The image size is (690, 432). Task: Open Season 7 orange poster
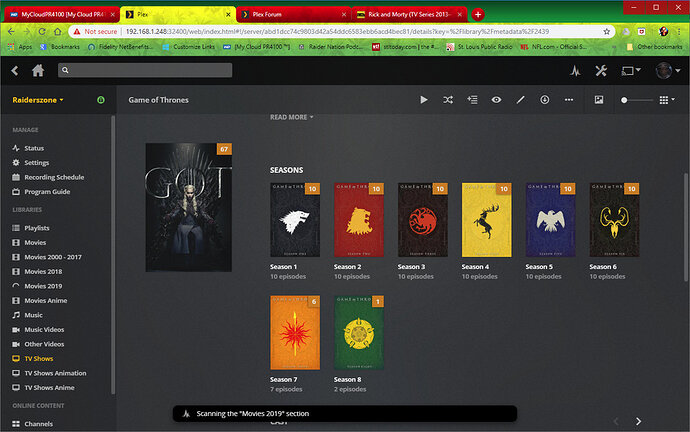coord(295,333)
